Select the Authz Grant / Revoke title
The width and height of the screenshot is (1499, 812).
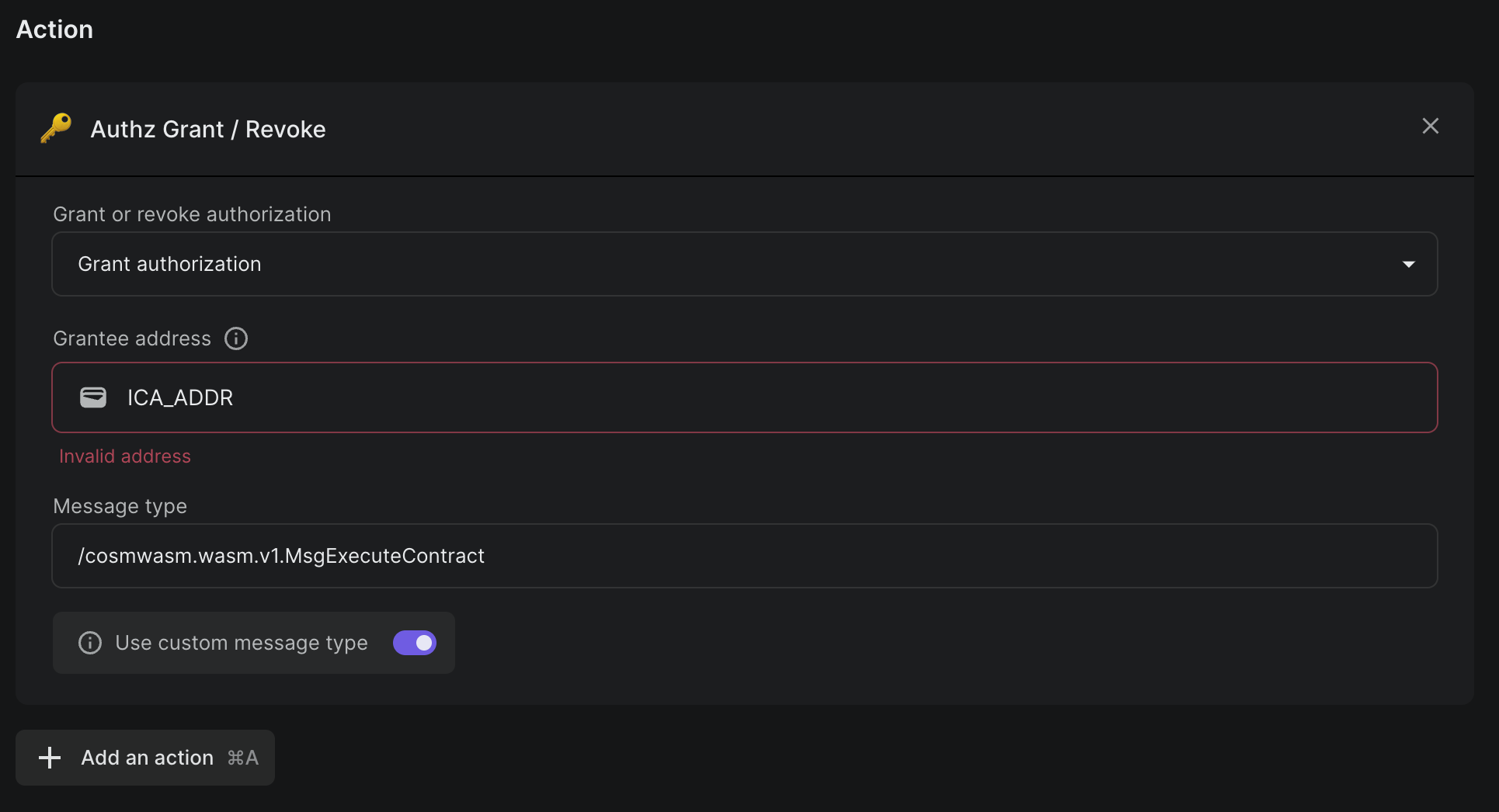click(x=208, y=129)
